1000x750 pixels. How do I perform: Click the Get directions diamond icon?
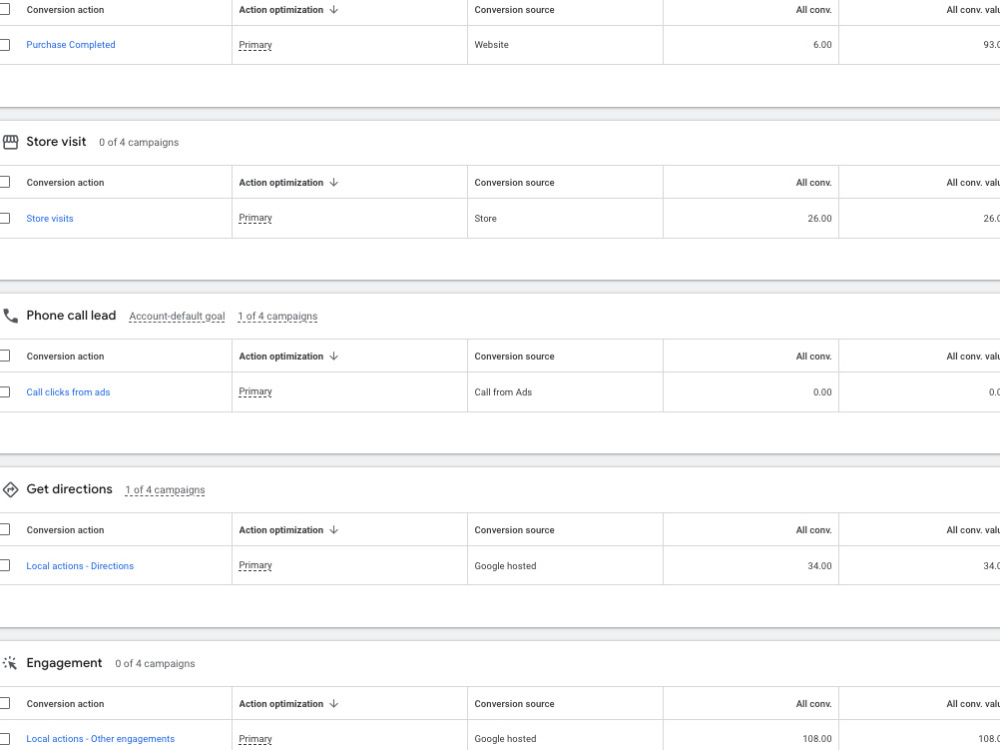tap(10, 490)
